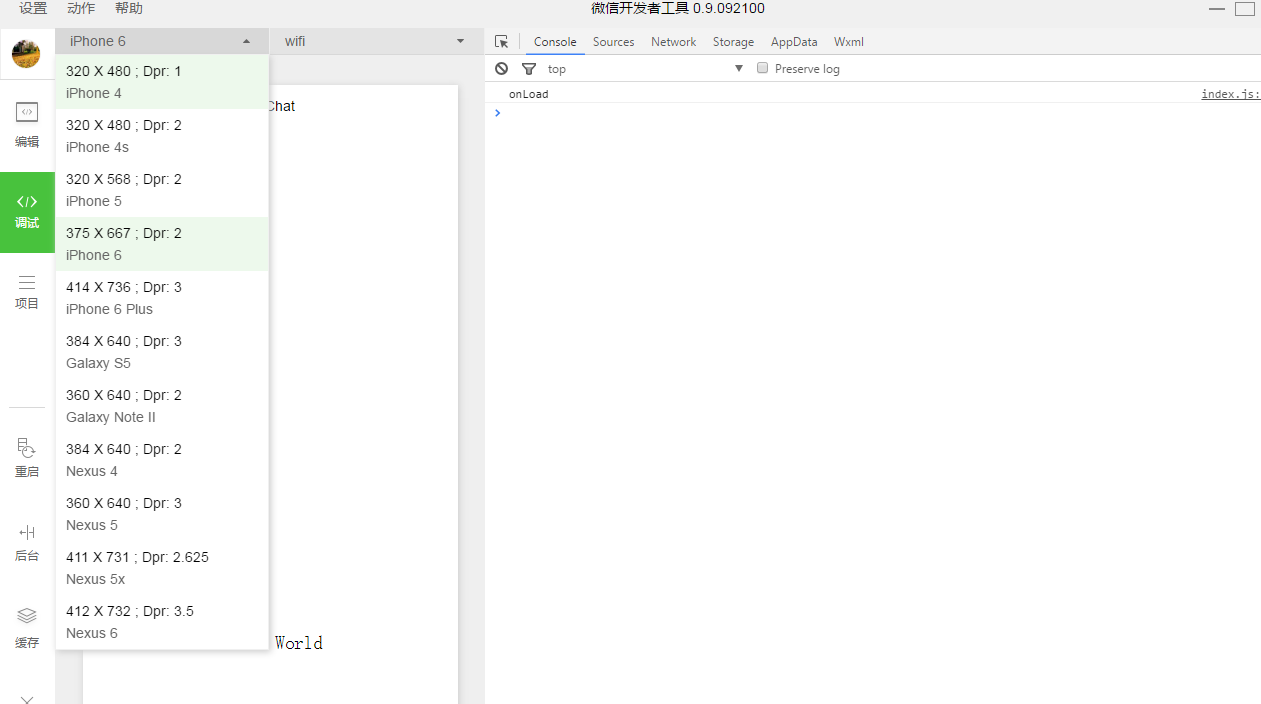The height and width of the screenshot is (704, 1261).
Task: Click the 缓存 (Cache) sidebar icon
Action: [27, 628]
